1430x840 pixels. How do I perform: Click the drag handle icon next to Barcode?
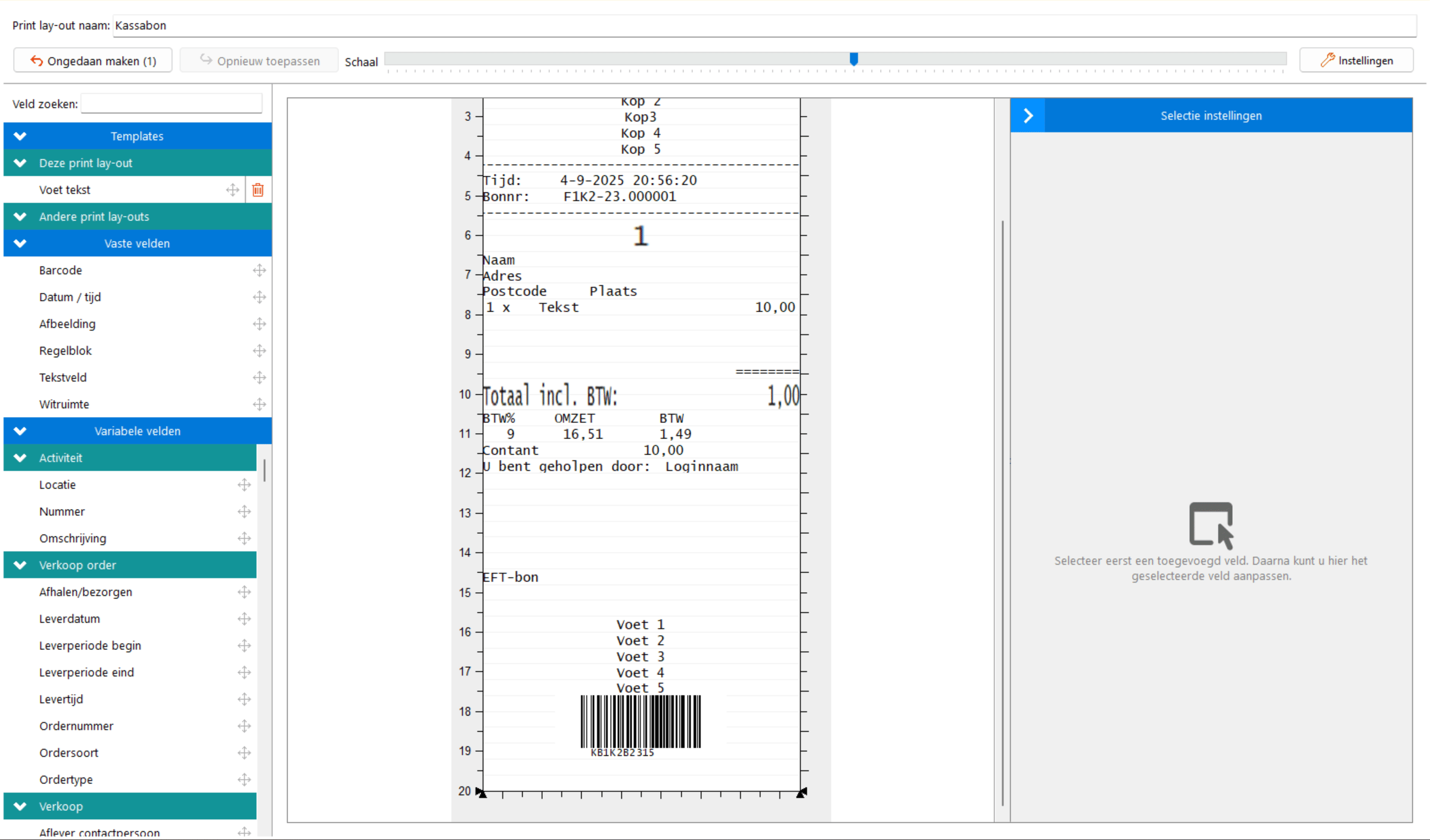click(x=259, y=270)
